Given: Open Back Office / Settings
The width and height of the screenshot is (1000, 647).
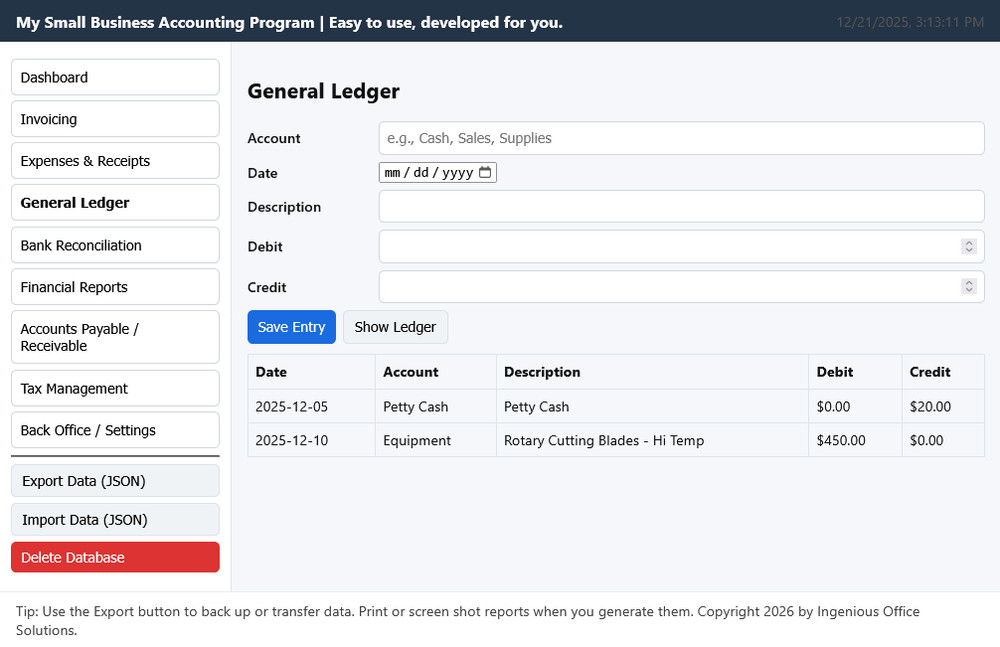Looking at the screenshot, I should coord(115,430).
